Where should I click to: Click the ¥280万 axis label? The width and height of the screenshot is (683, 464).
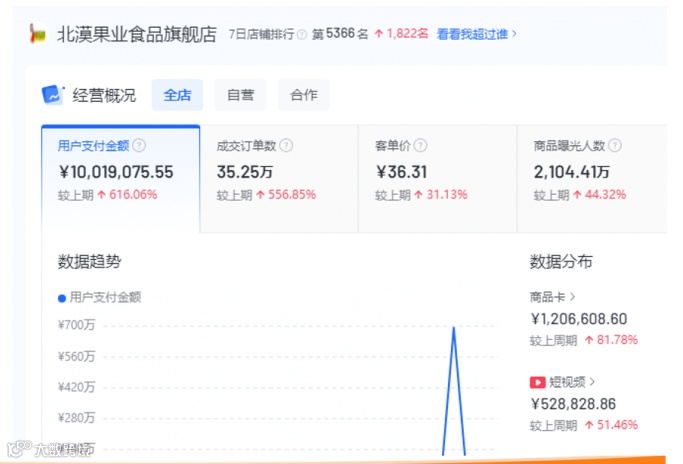[76, 418]
